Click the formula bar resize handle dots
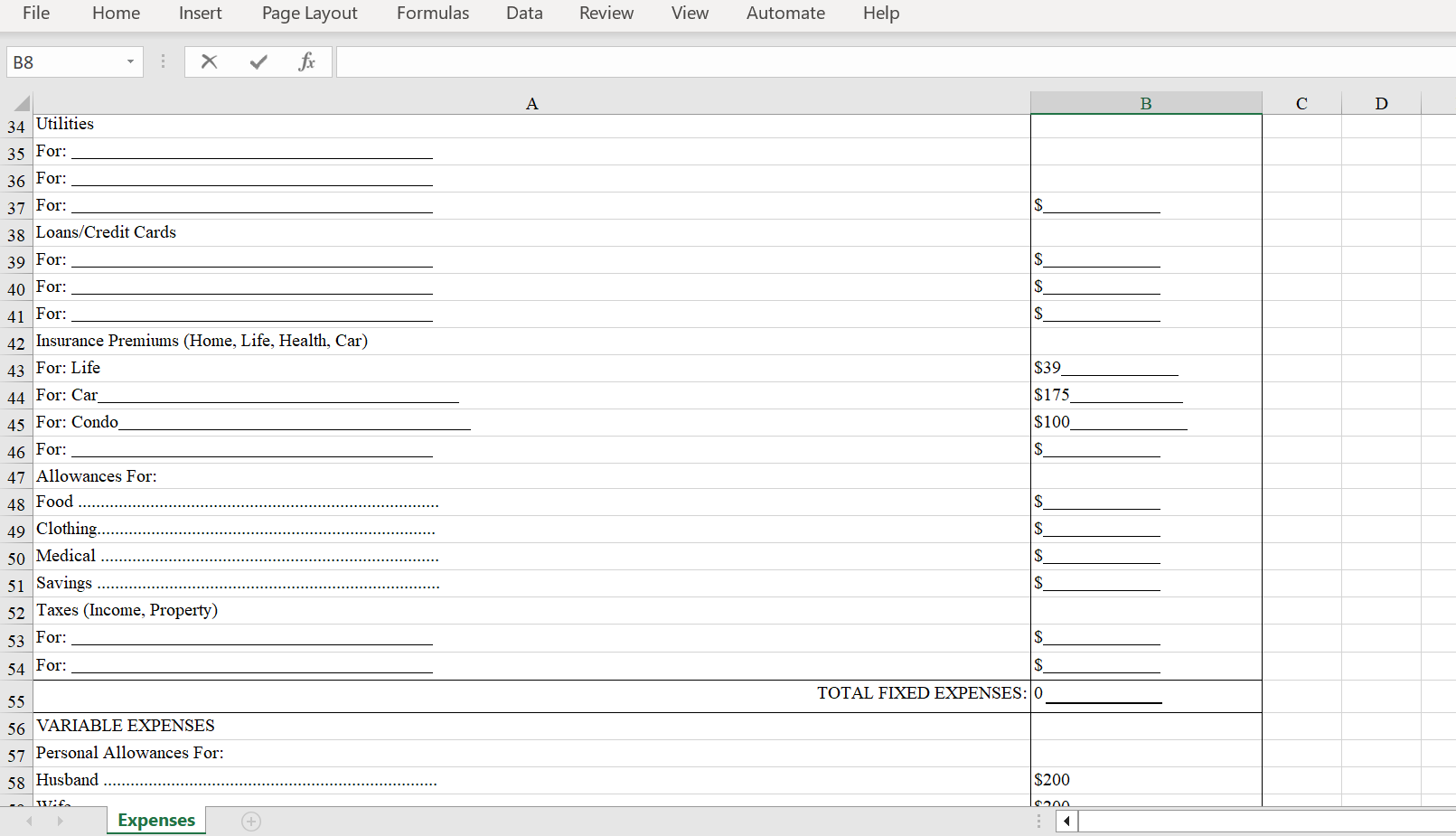The height and width of the screenshot is (836, 1456). 163,61
